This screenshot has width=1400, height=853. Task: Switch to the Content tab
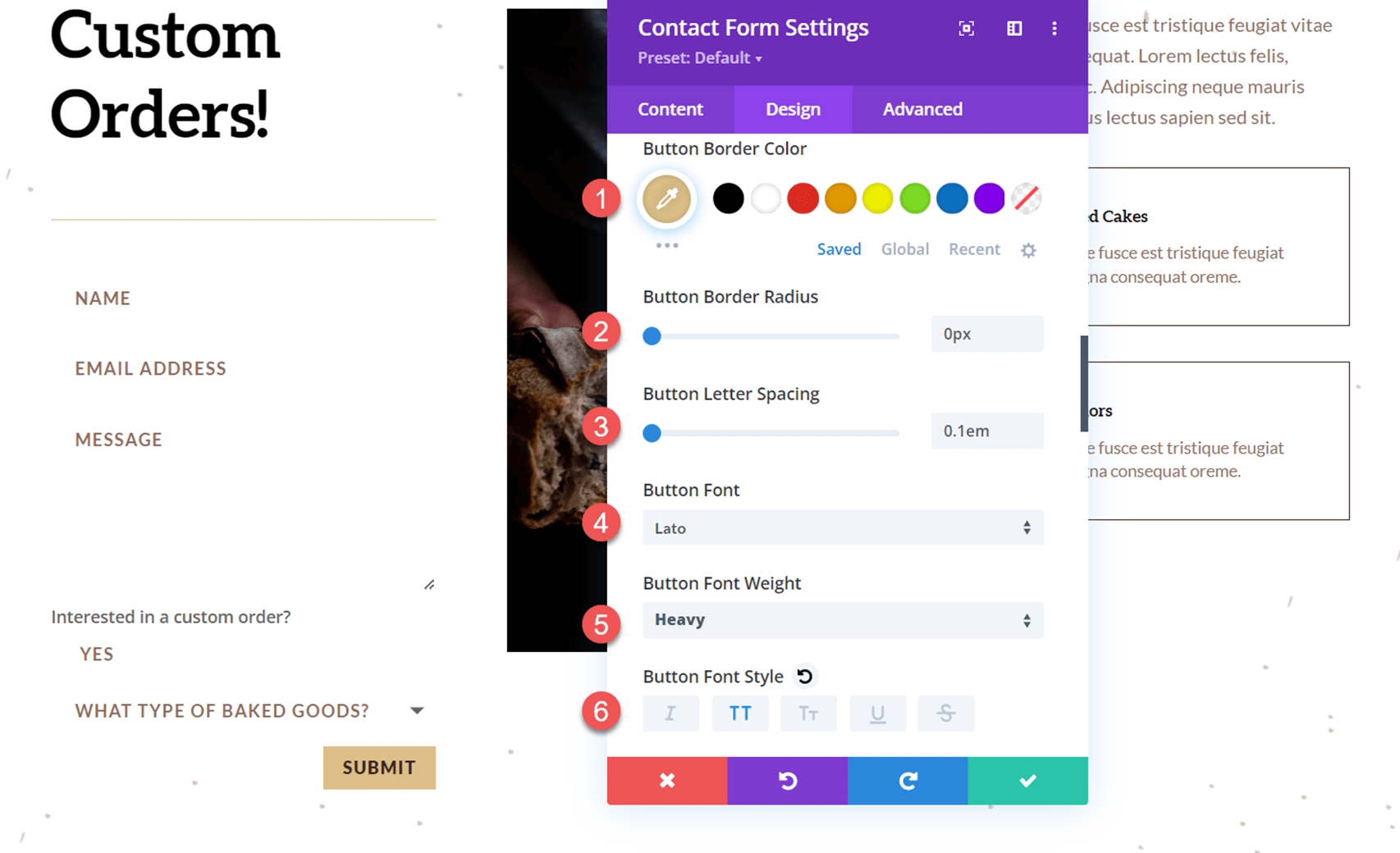click(670, 109)
